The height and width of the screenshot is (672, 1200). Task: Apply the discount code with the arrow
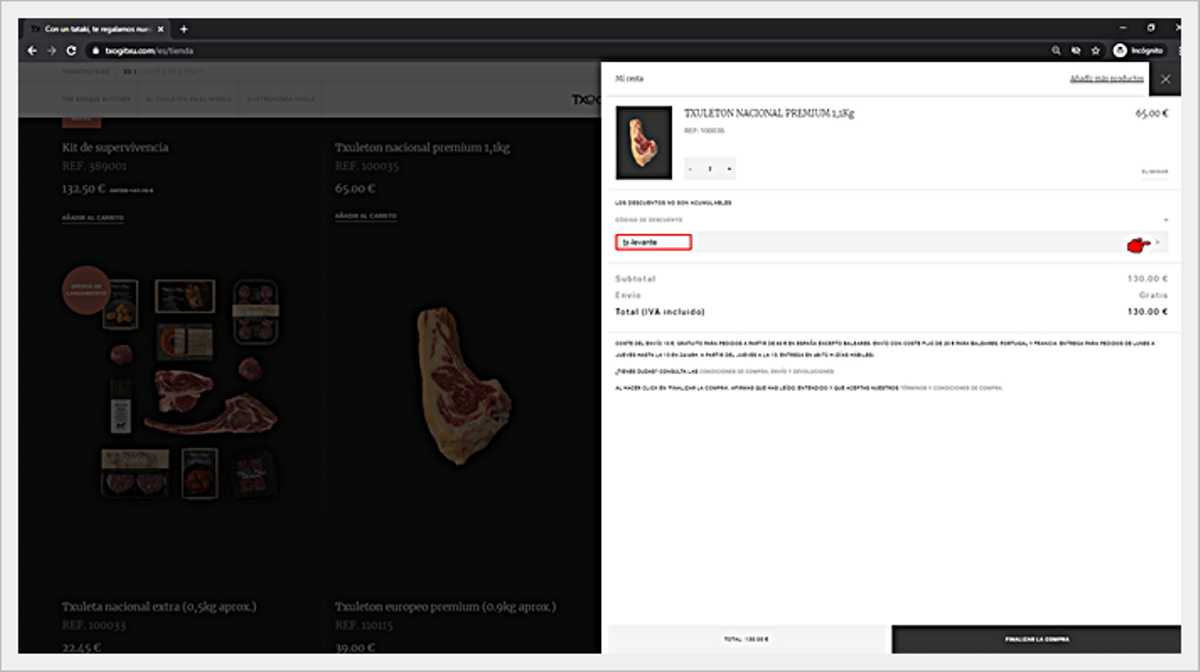pyautogui.click(x=1158, y=243)
